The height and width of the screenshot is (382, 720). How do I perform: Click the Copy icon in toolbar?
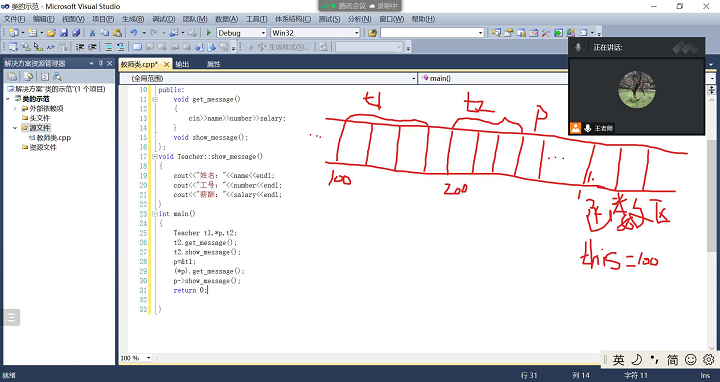105,33
